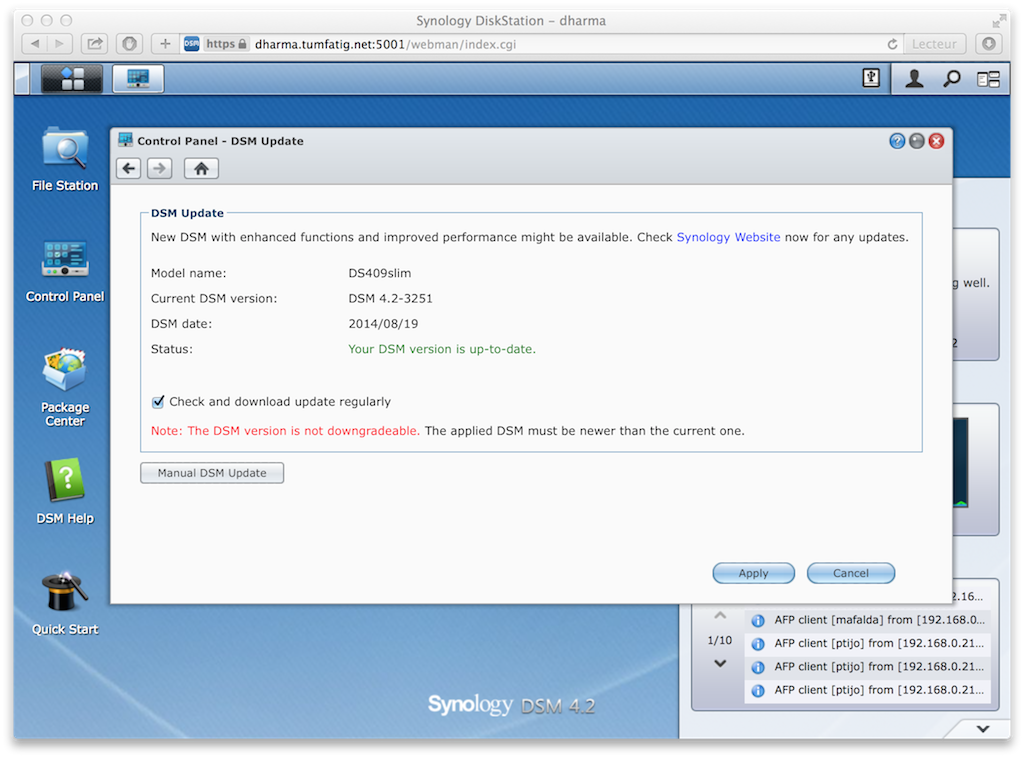Click info icon beside the mafalda log entry

point(758,620)
